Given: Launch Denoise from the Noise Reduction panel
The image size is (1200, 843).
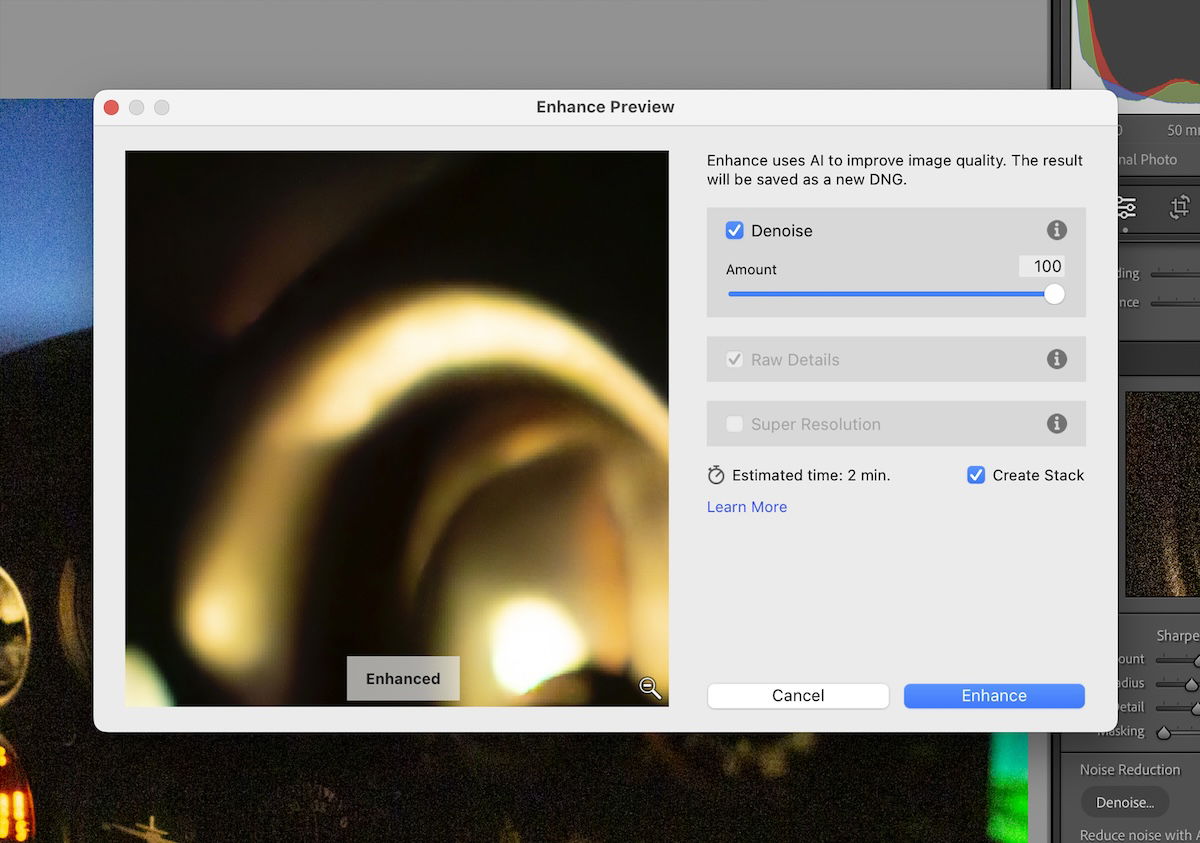Looking at the screenshot, I should [1124, 802].
